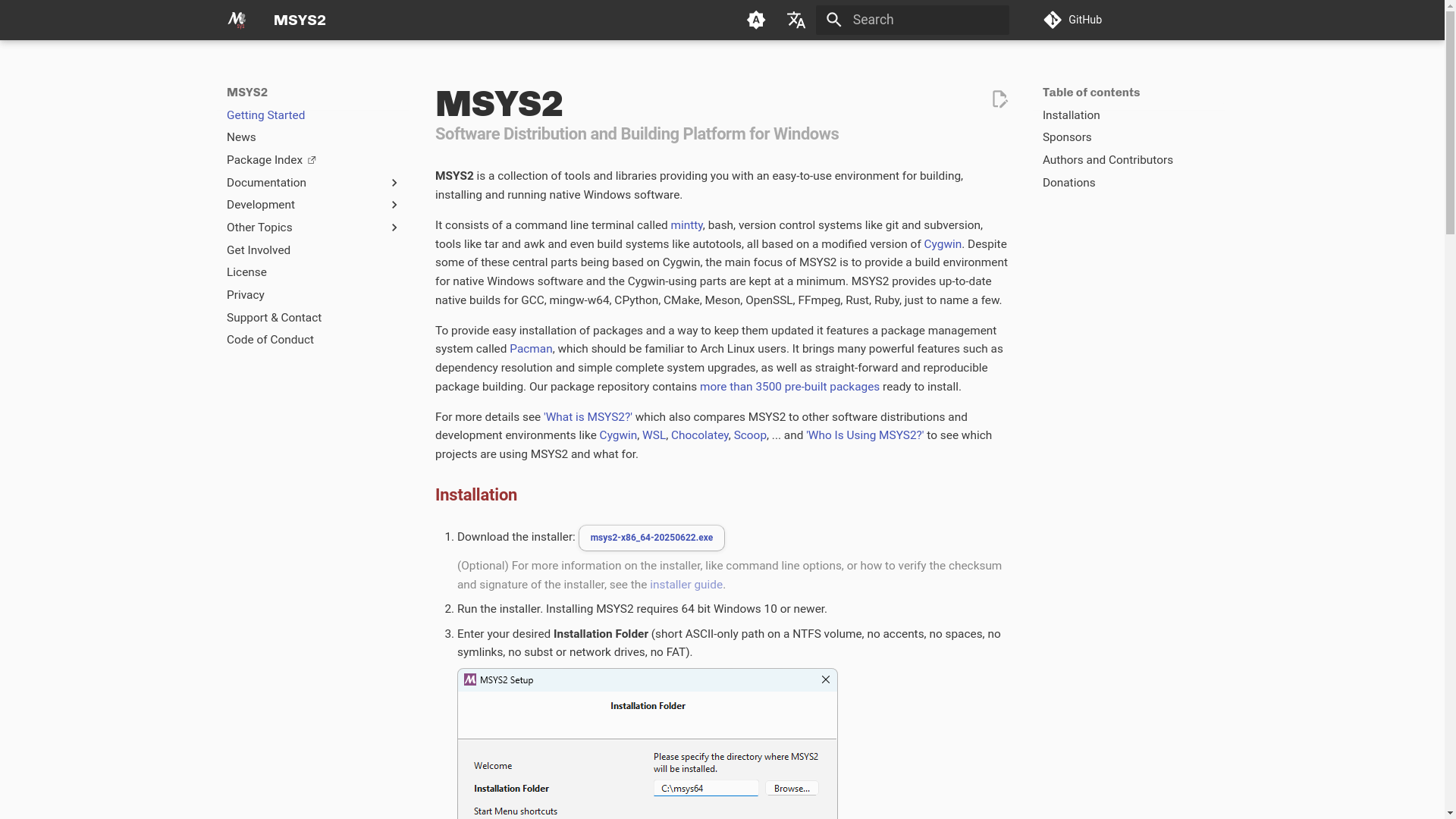Click the Installation section heading
This screenshot has width=1456, height=819.
click(475, 495)
